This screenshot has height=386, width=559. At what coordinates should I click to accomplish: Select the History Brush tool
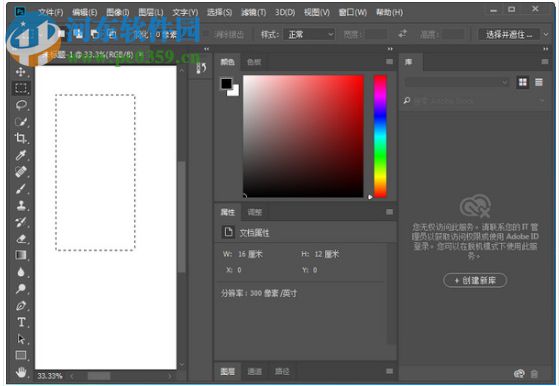21,222
